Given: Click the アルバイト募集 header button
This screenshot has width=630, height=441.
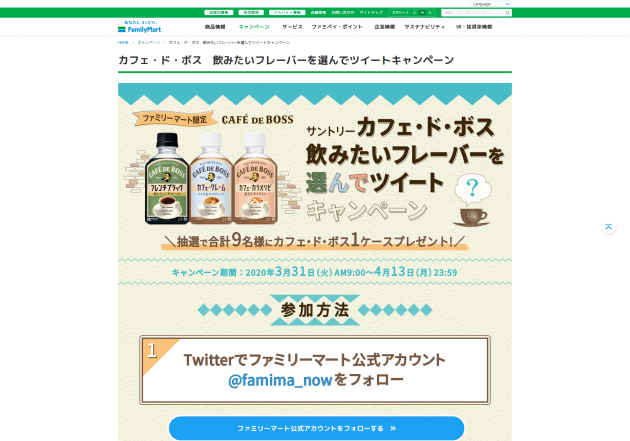Looking at the screenshot, I should click(x=287, y=13).
